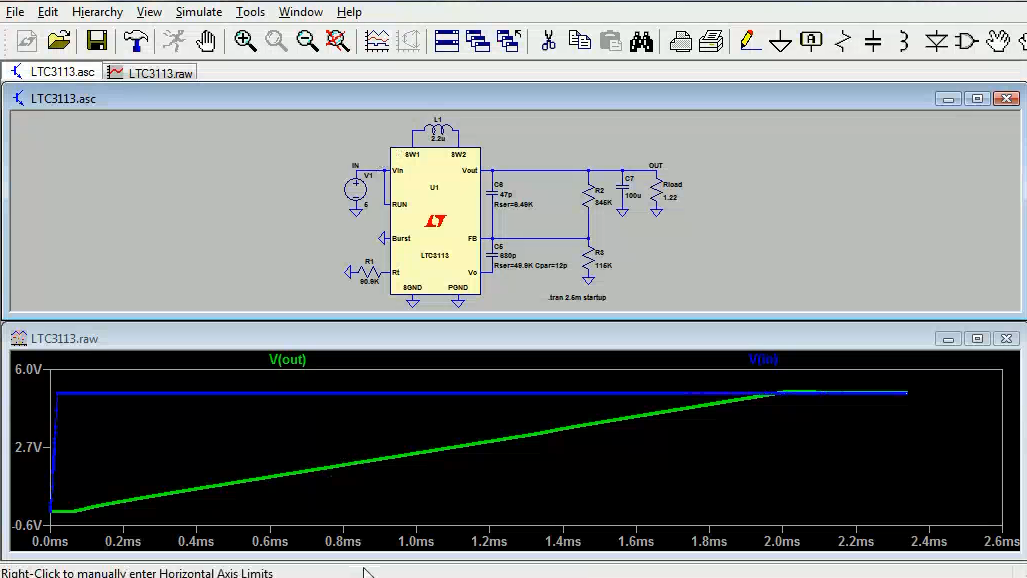Click the New Schematic toolbar icon
Viewport: 1027px width, 578px height.
(x=27, y=41)
